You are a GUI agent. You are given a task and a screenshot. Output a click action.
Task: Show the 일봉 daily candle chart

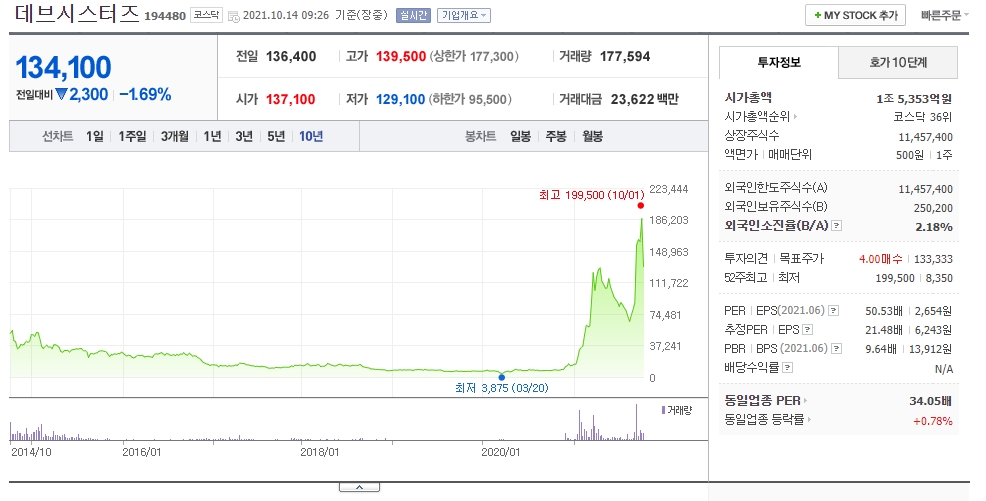[x=520, y=136]
